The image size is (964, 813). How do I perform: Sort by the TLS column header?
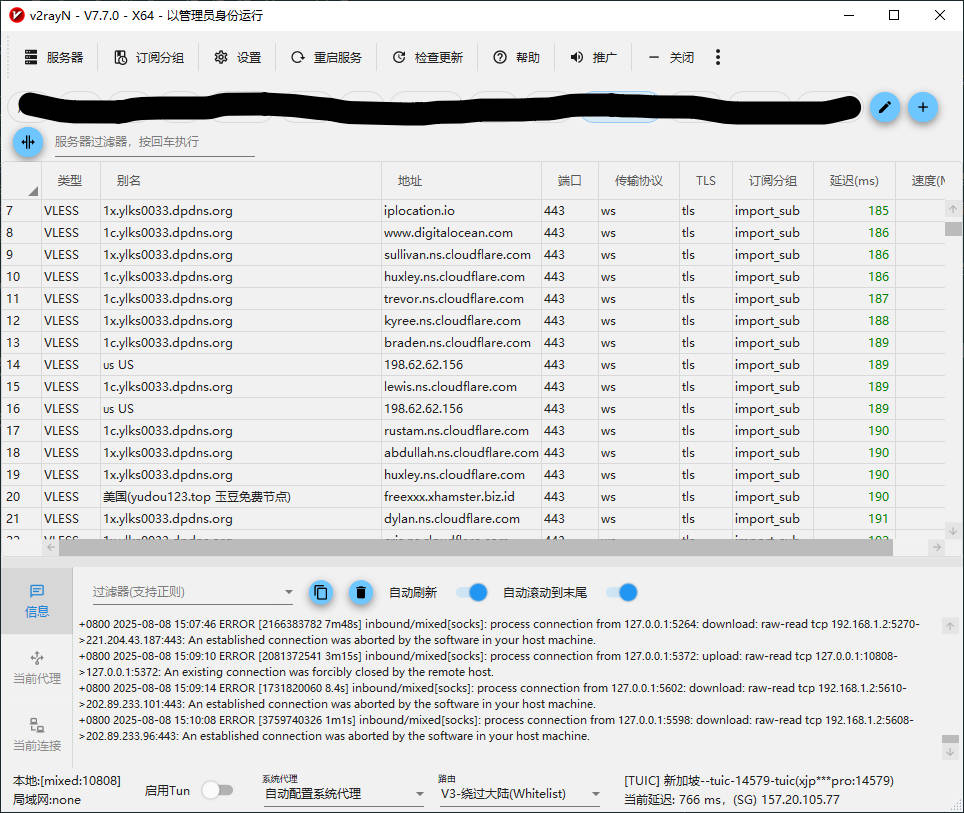click(706, 181)
